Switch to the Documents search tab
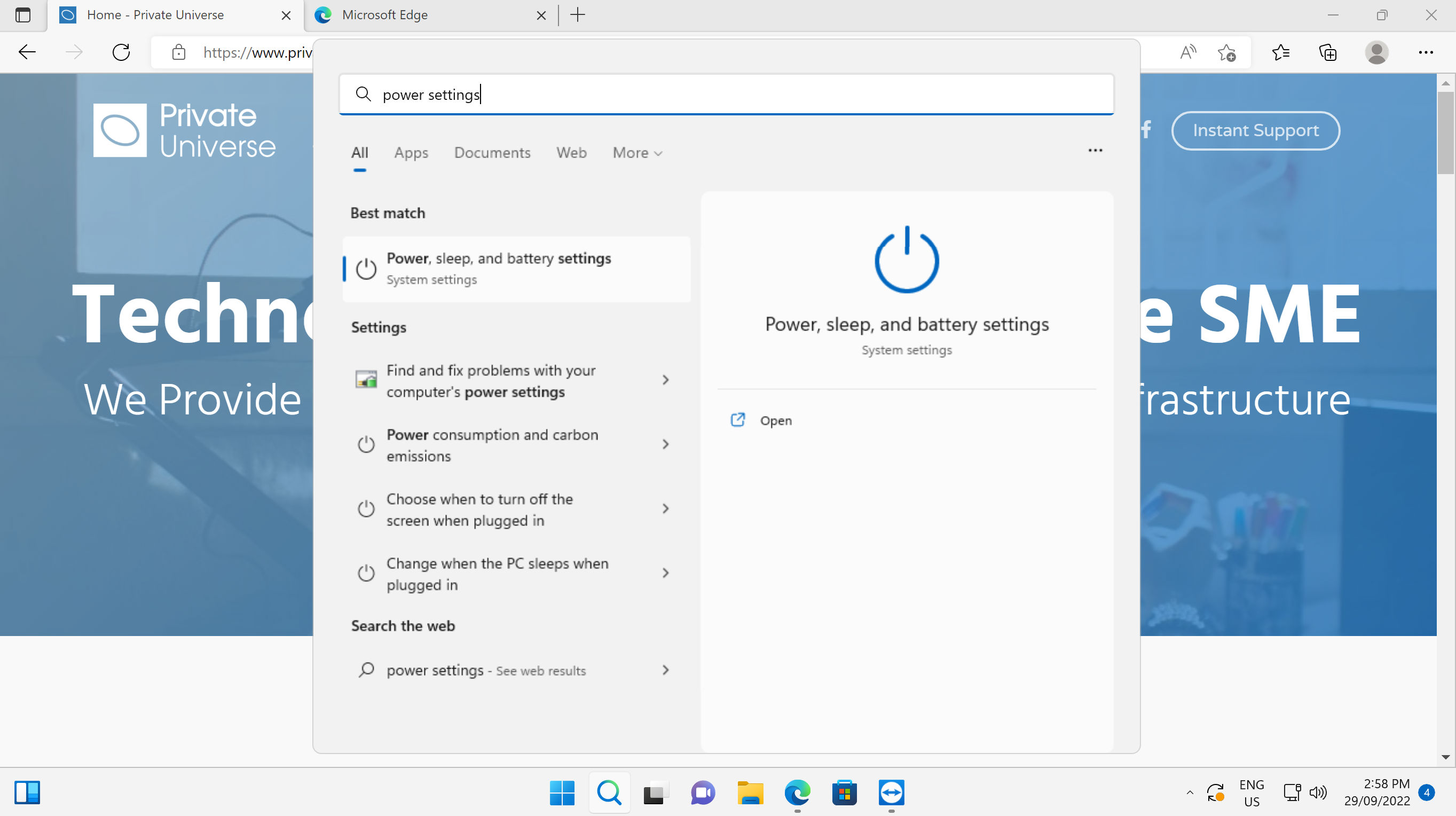Image resolution: width=1456 pixels, height=816 pixels. 492,153
